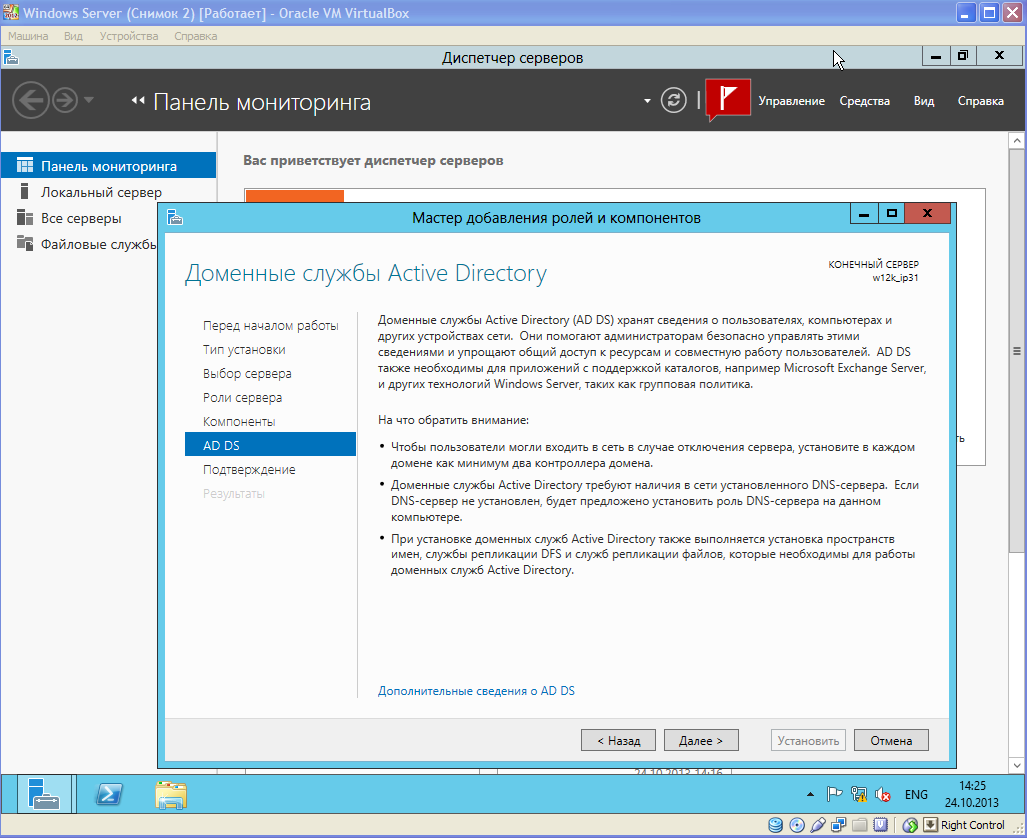Click VirtualBox video capture status icon
Screen dimensions: 1027x838
pos(881,825)
